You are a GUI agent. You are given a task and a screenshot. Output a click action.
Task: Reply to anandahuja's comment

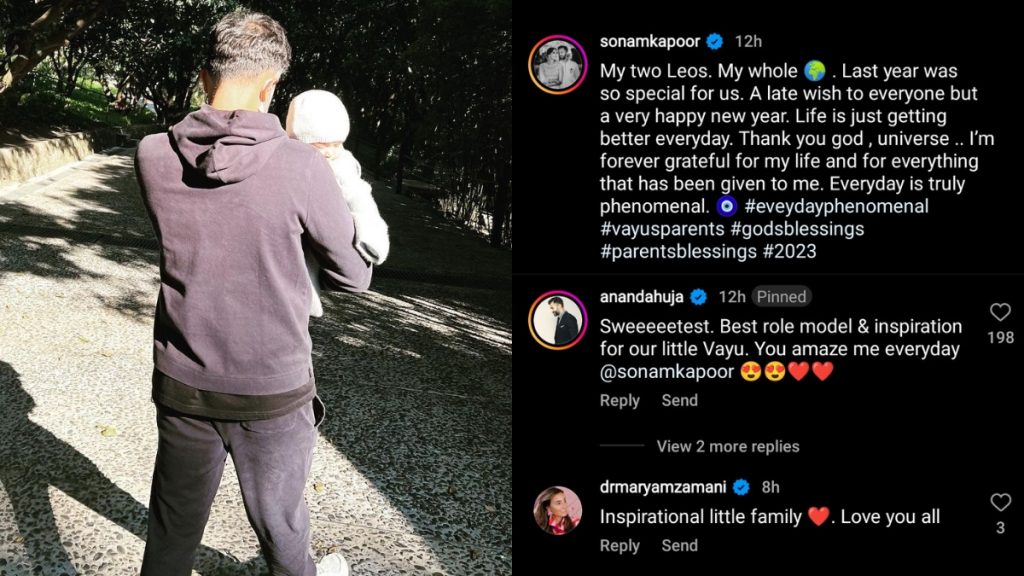coord(620,400)
